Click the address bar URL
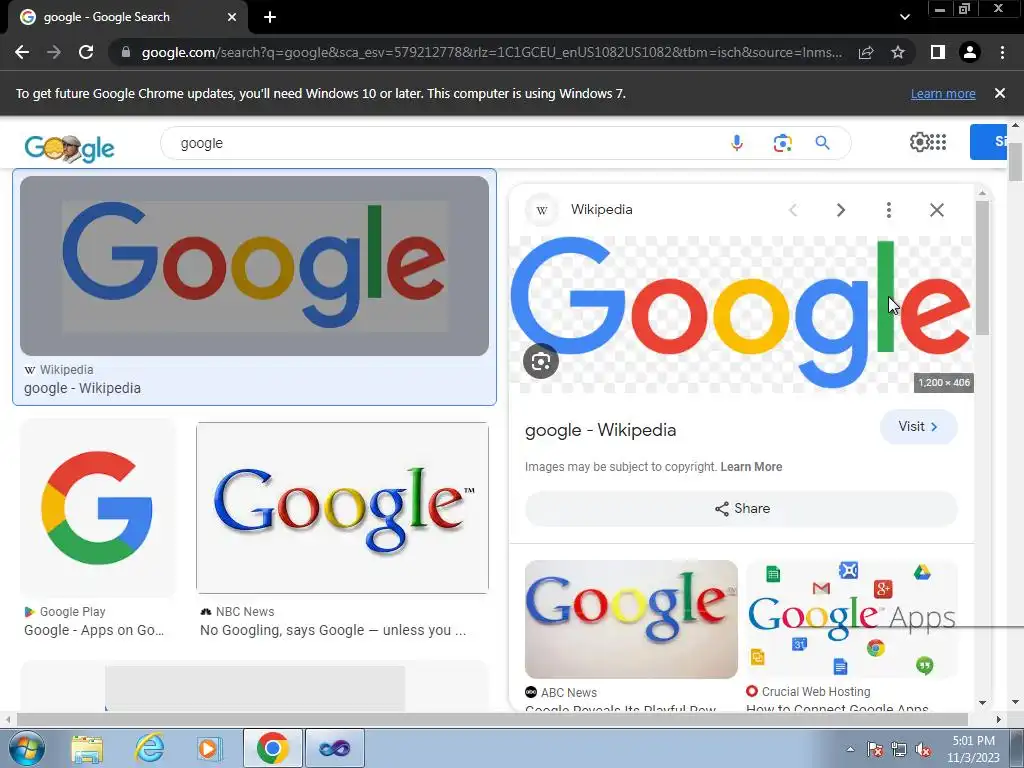The height and width of the screenshot is (768, 1024). click(491, 52)
